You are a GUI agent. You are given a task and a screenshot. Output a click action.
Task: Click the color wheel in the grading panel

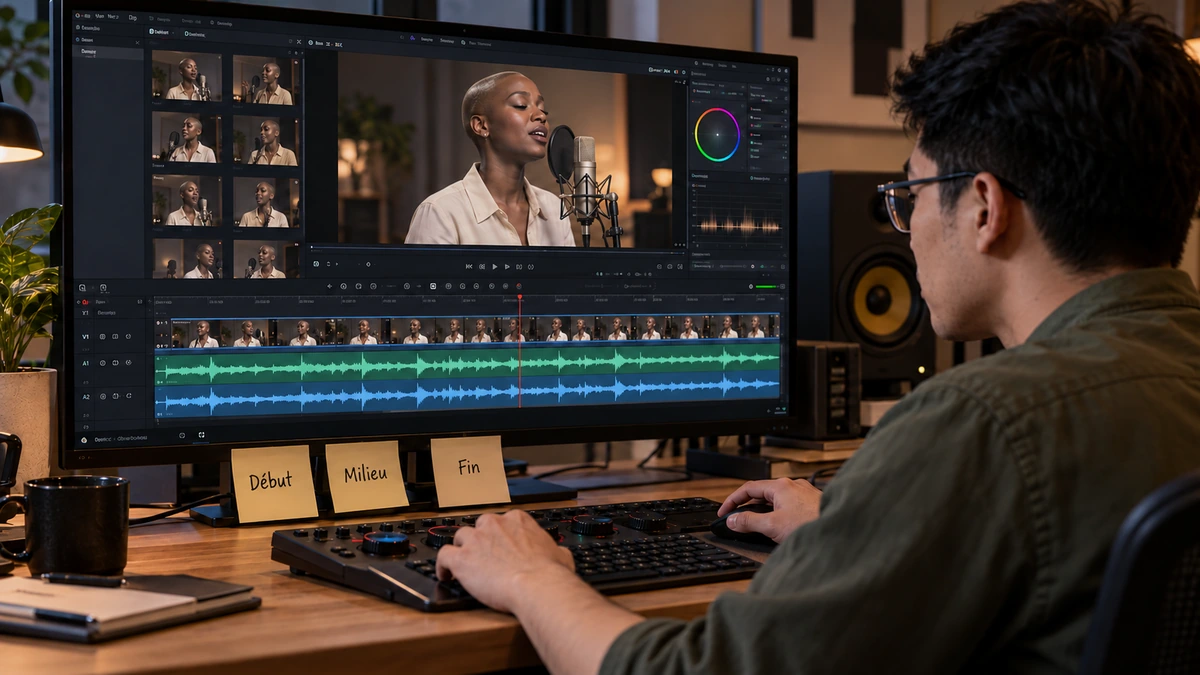point(717,134)
